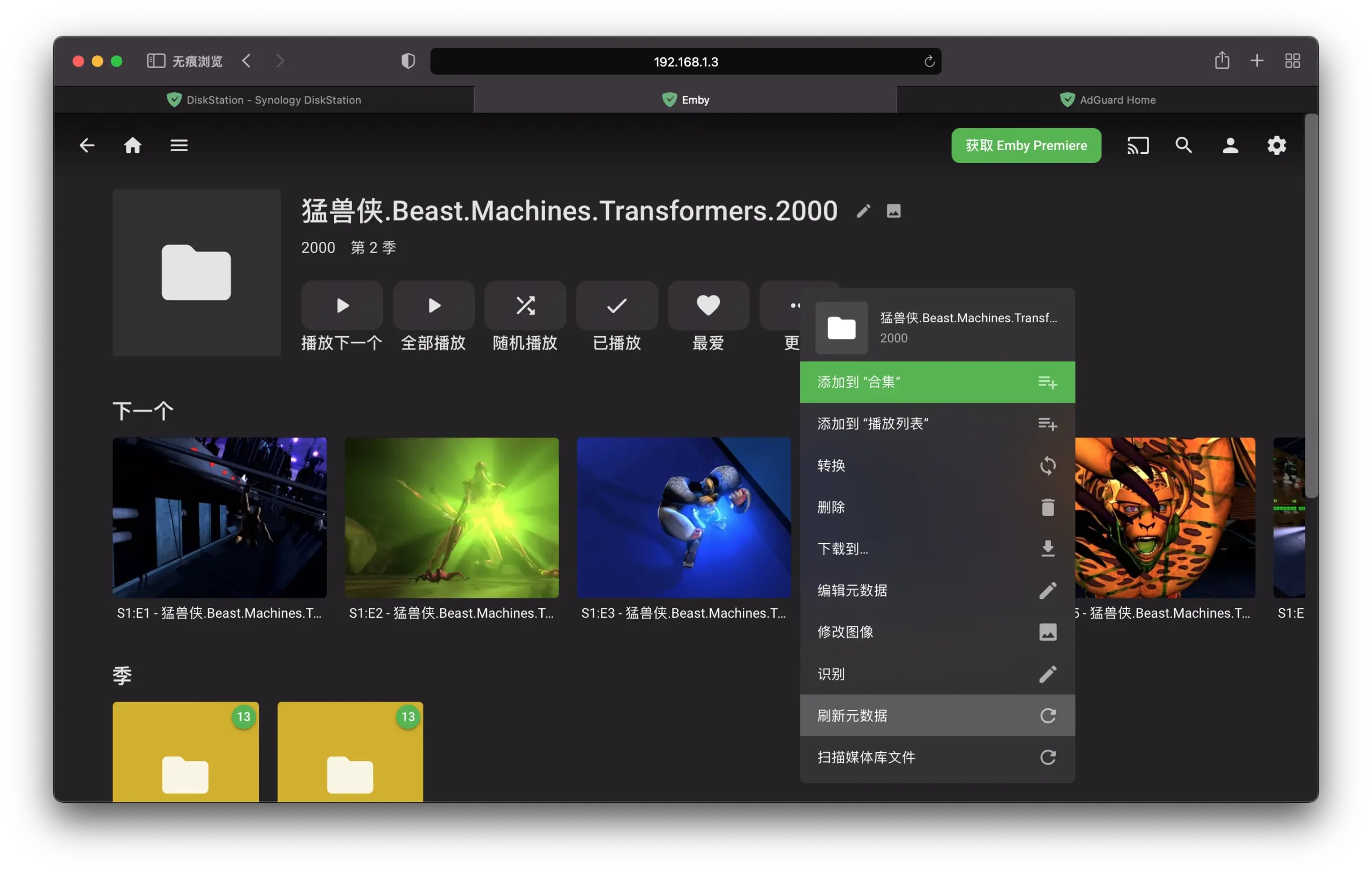Open the orange tiger episode thumbnail
The height and width of the screenshot is (873, 1372).
[x=1165, y=518]
